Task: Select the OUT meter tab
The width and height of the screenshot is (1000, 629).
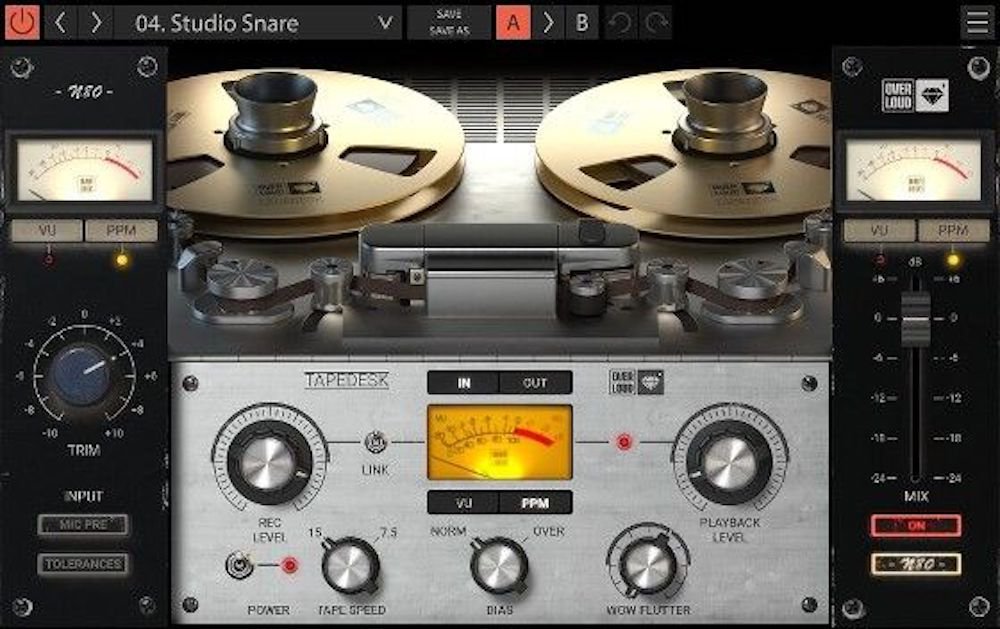Action: coord(535,382)
